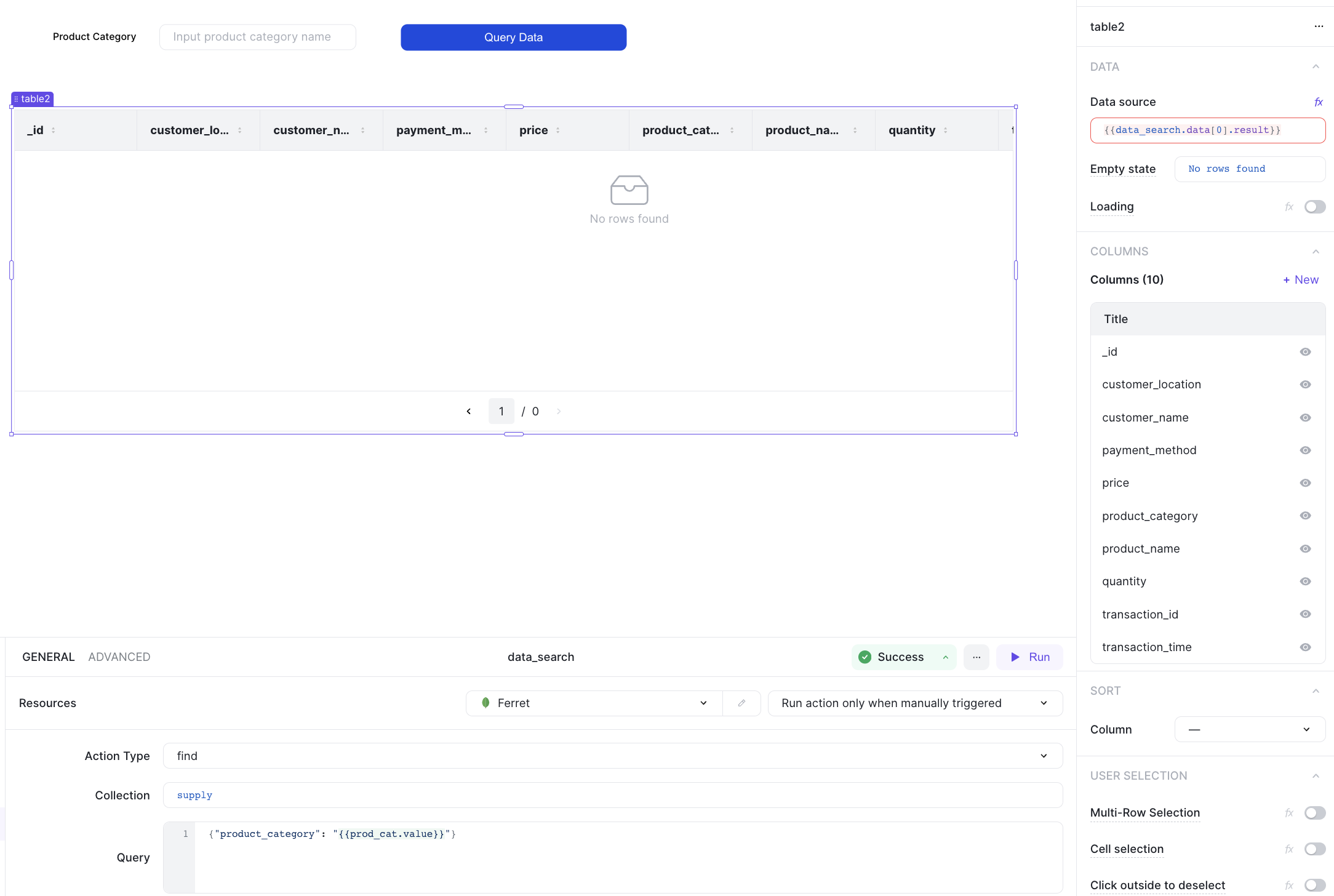
Task: Edit the Ferret resource
Action: (741, 703)
